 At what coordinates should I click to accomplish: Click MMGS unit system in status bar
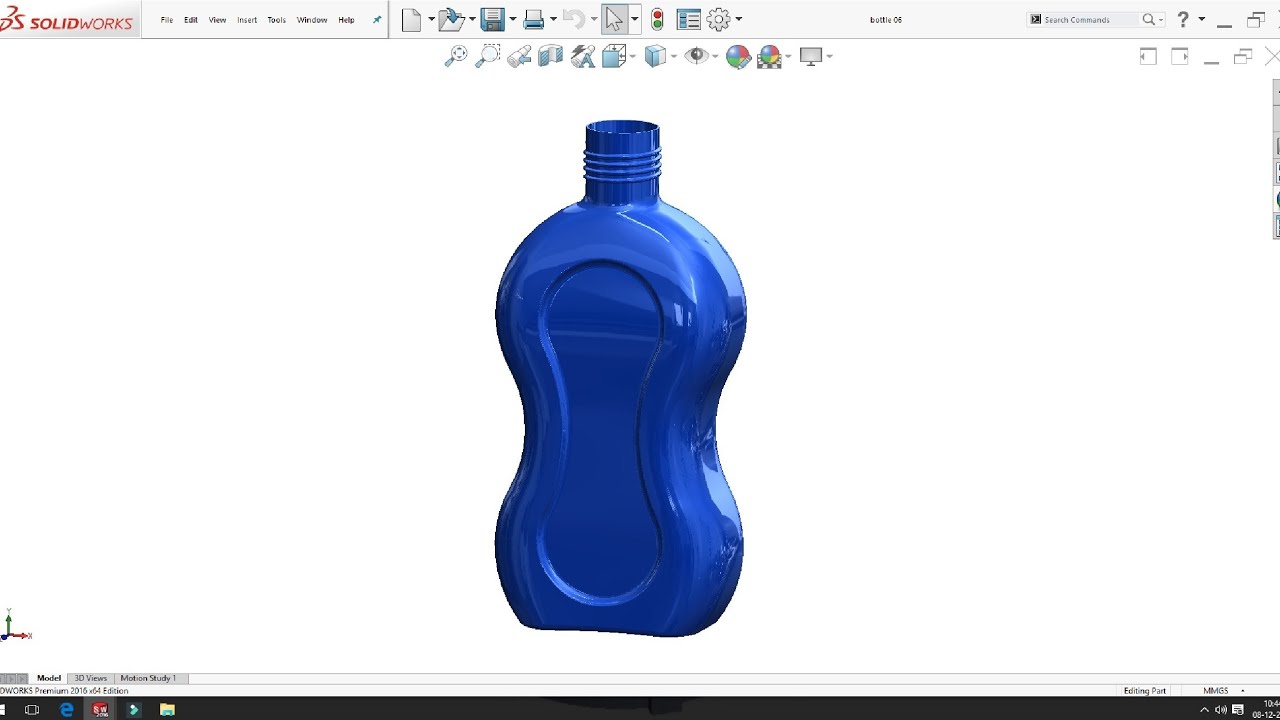[1215, 691]
